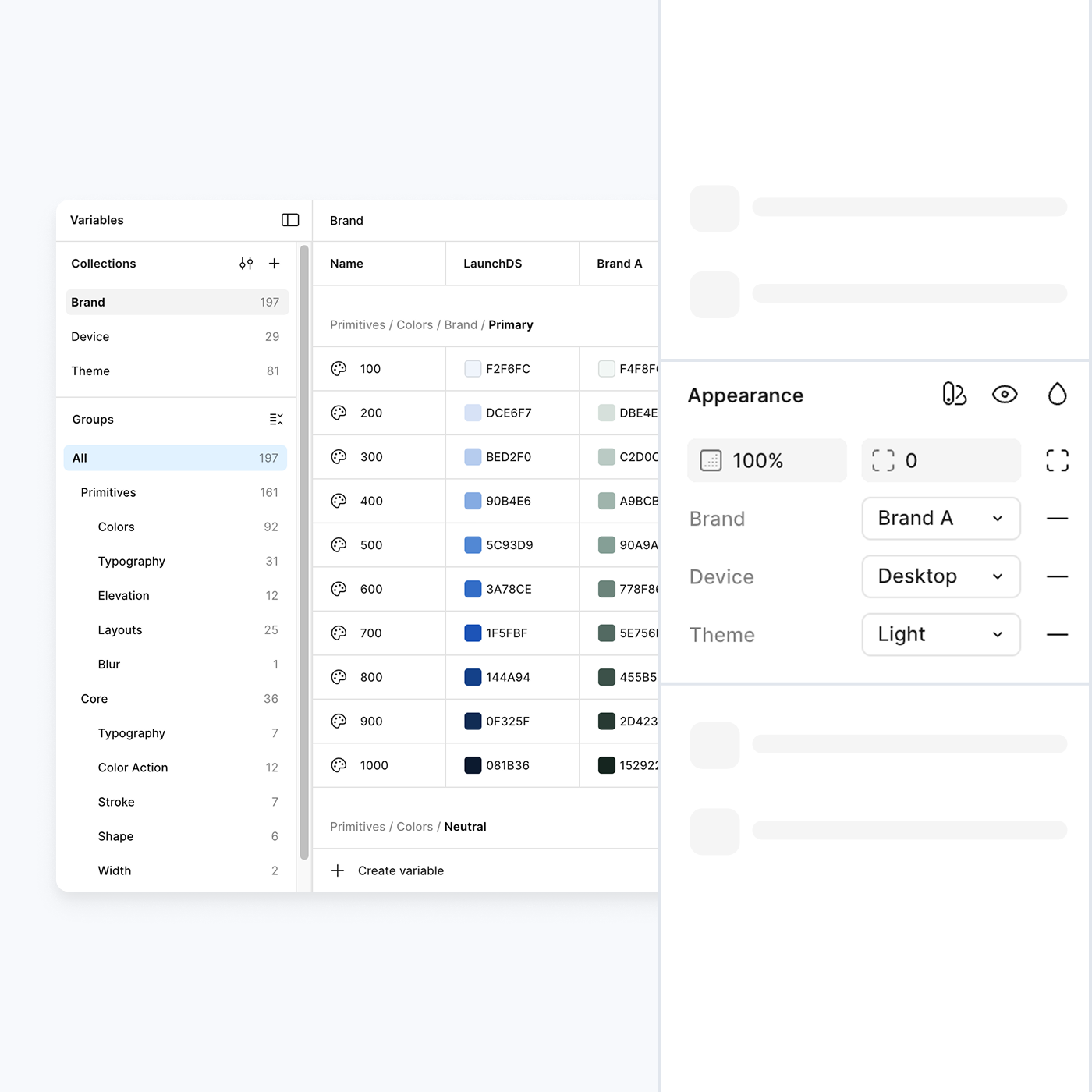Remove the Theme mode with minus
Screen dimensions: 1092x1092
point(1057,635)
